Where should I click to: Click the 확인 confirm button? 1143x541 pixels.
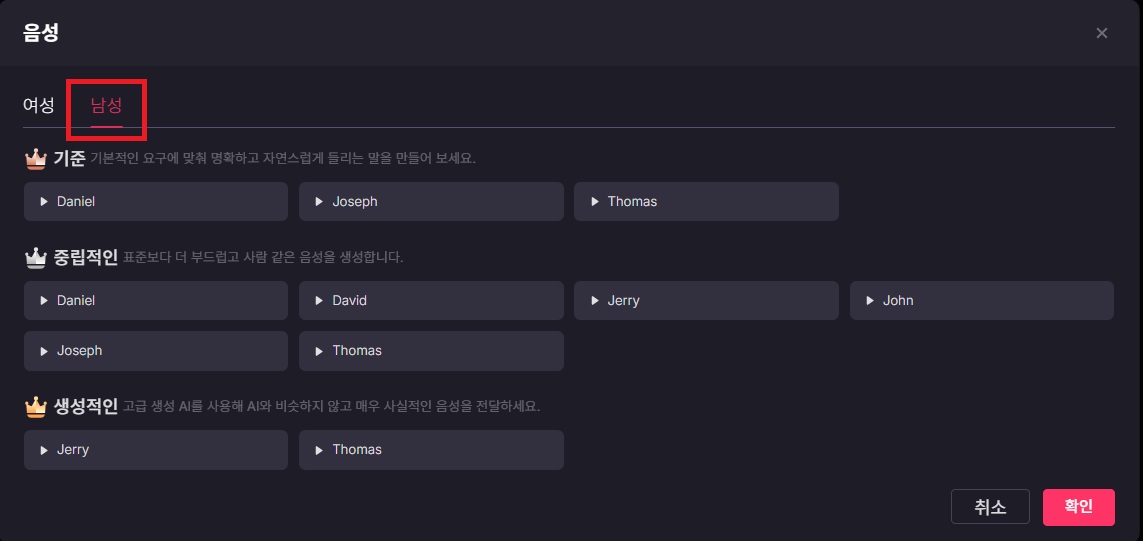click(1079, 507)
